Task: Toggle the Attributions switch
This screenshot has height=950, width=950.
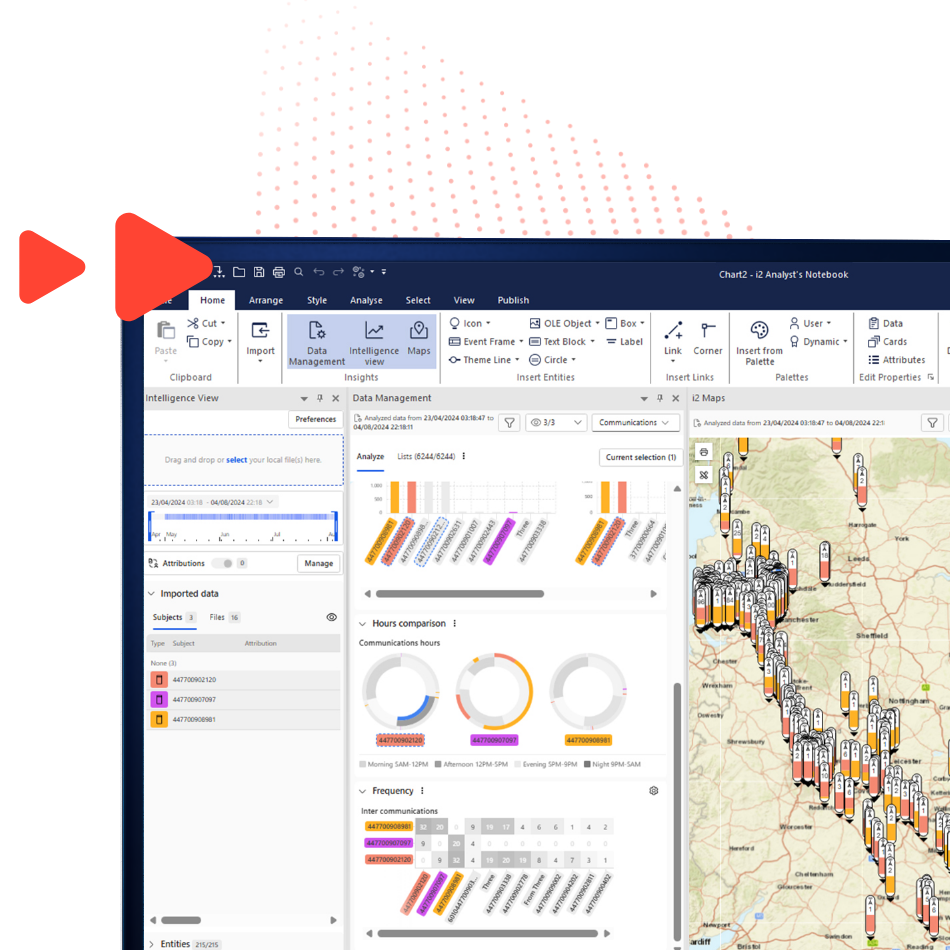Action: coord(220,563)
